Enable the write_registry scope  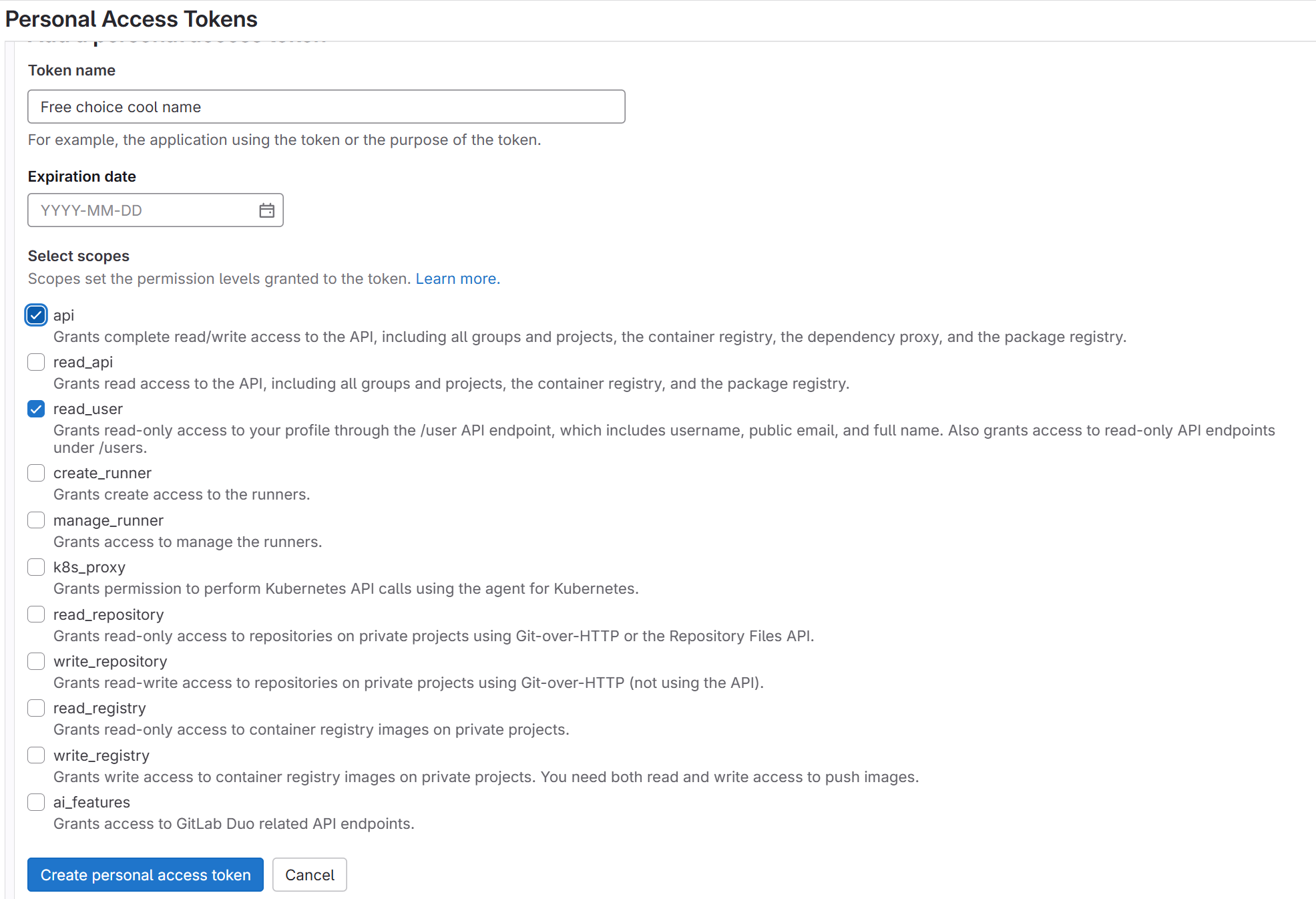pyautogui.click(x=35, y=755)
